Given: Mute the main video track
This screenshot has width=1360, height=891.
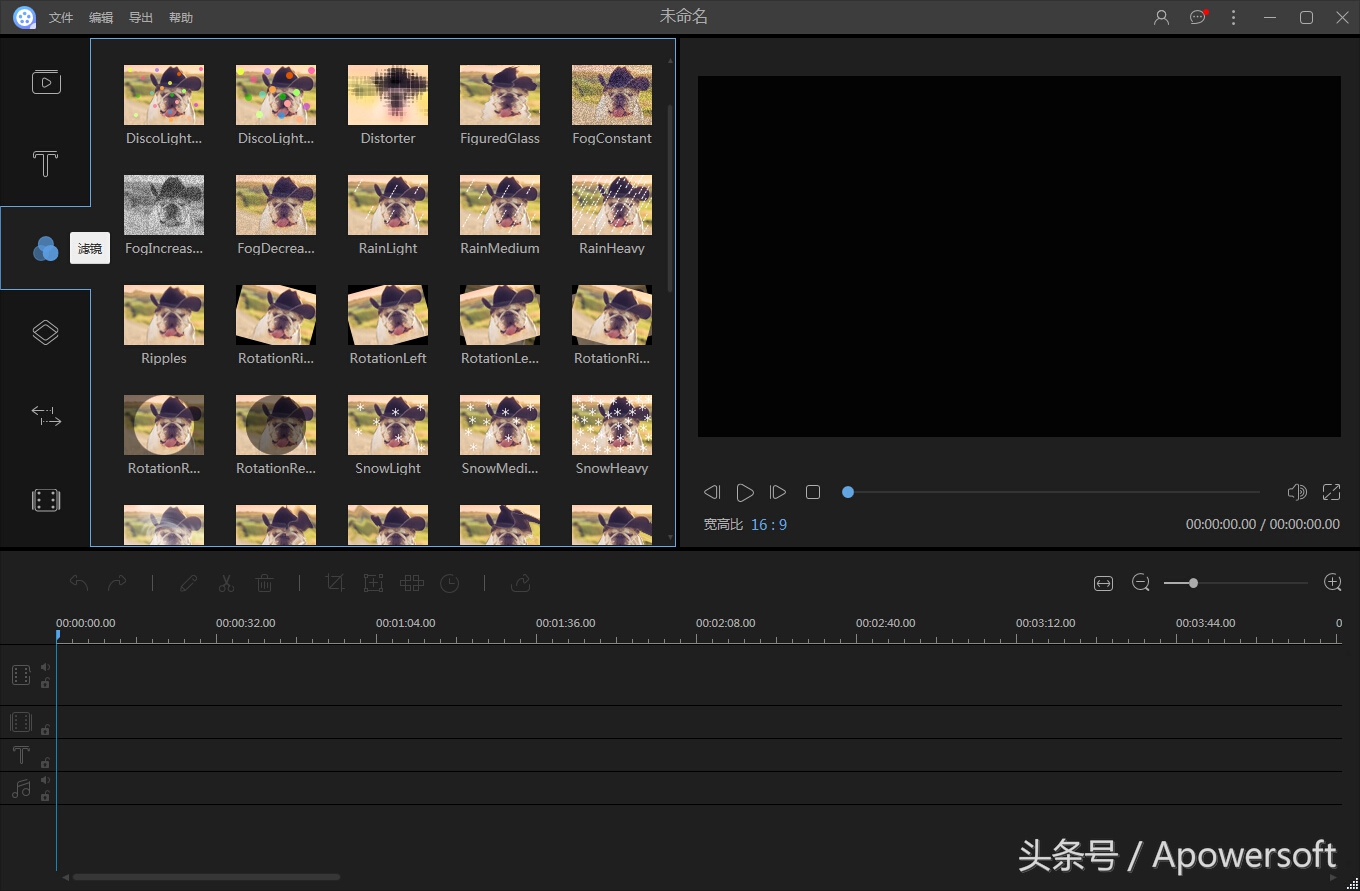Looking at the screenshot, I should 45,667.
